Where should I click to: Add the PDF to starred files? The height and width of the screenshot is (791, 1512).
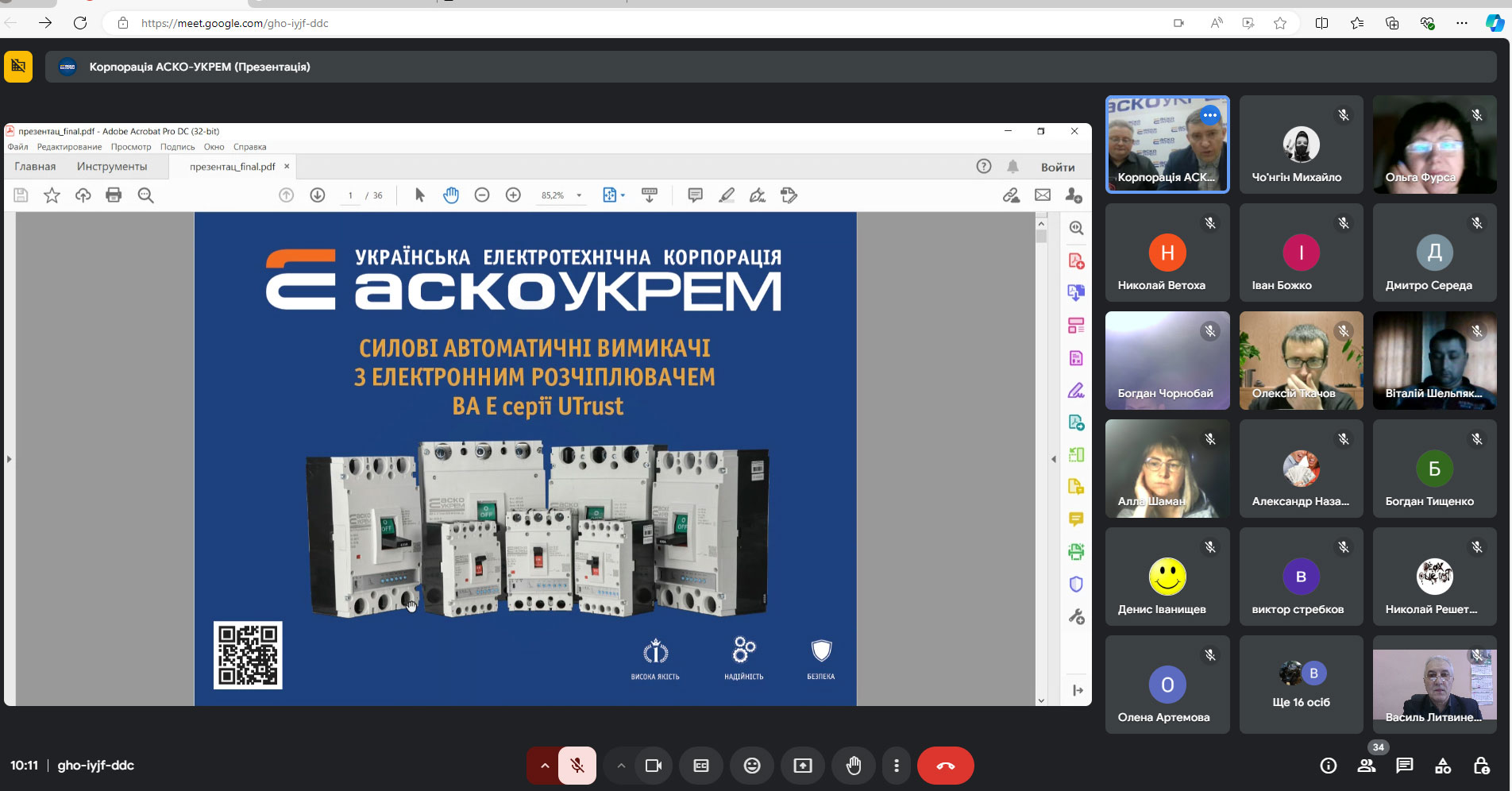pyautogui.click(x=52, y=195)
